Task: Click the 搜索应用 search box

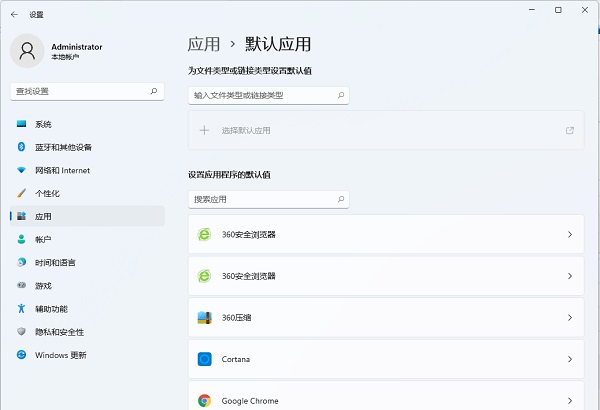Action: coord(260,199)
